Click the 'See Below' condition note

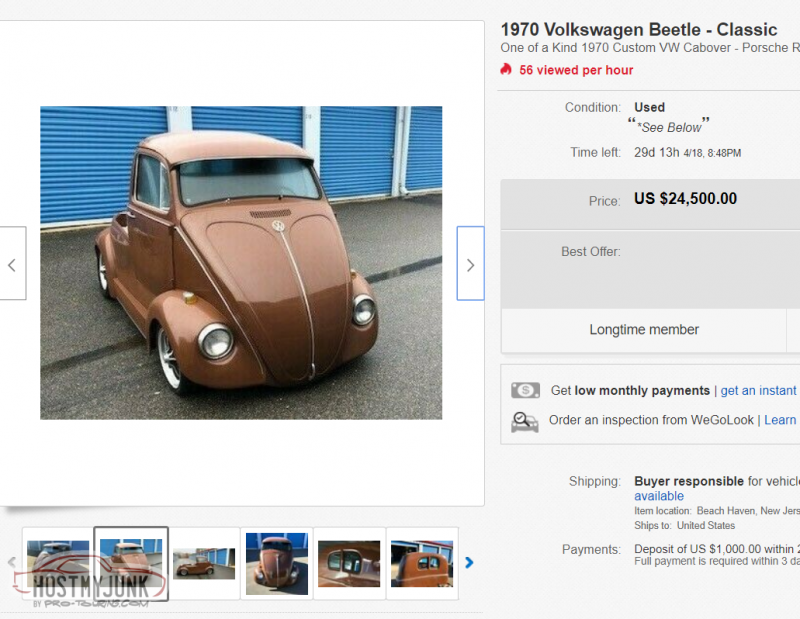(x=670, y=127)
